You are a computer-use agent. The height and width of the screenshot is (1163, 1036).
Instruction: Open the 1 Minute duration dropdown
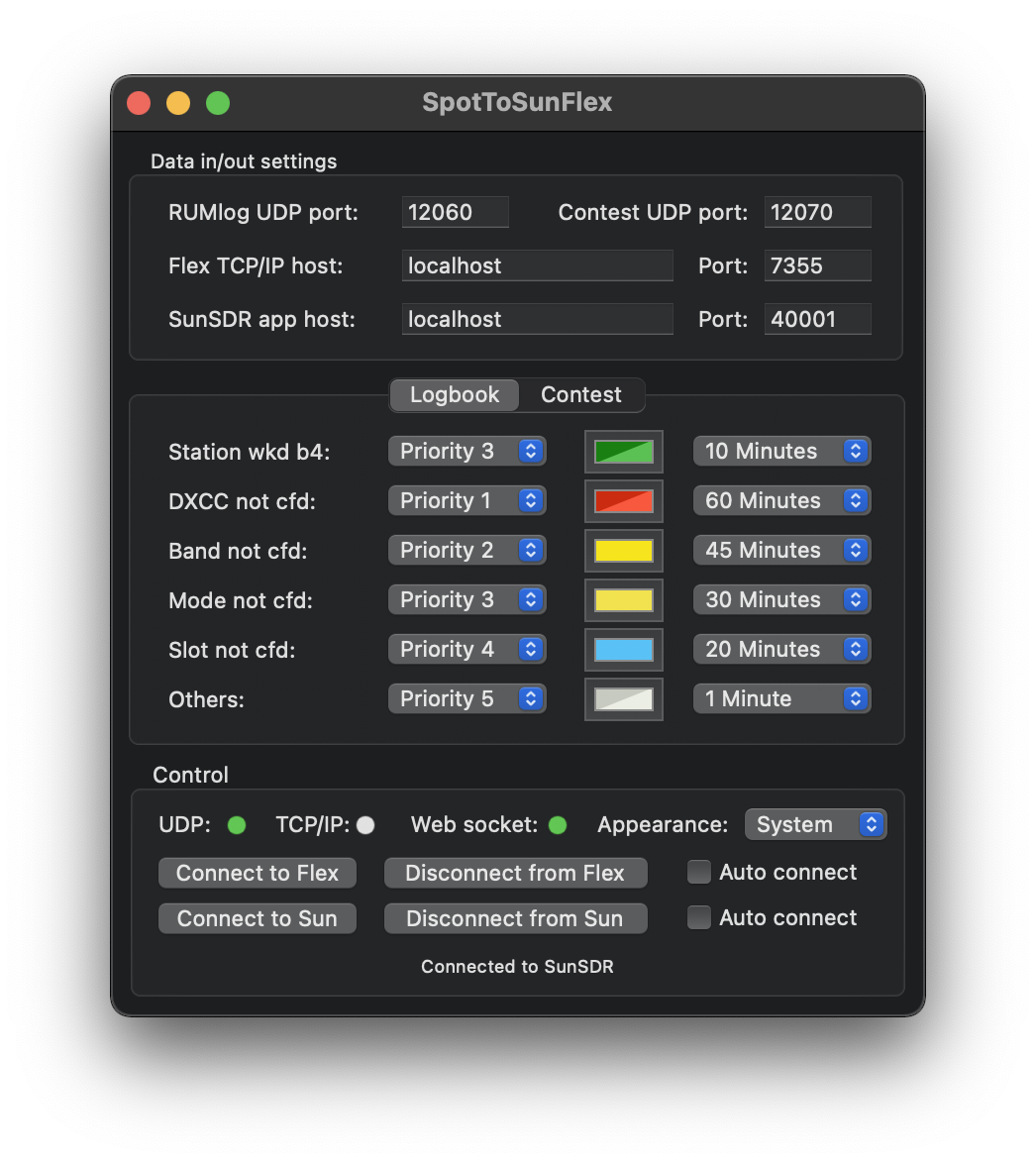pos(781,698)
